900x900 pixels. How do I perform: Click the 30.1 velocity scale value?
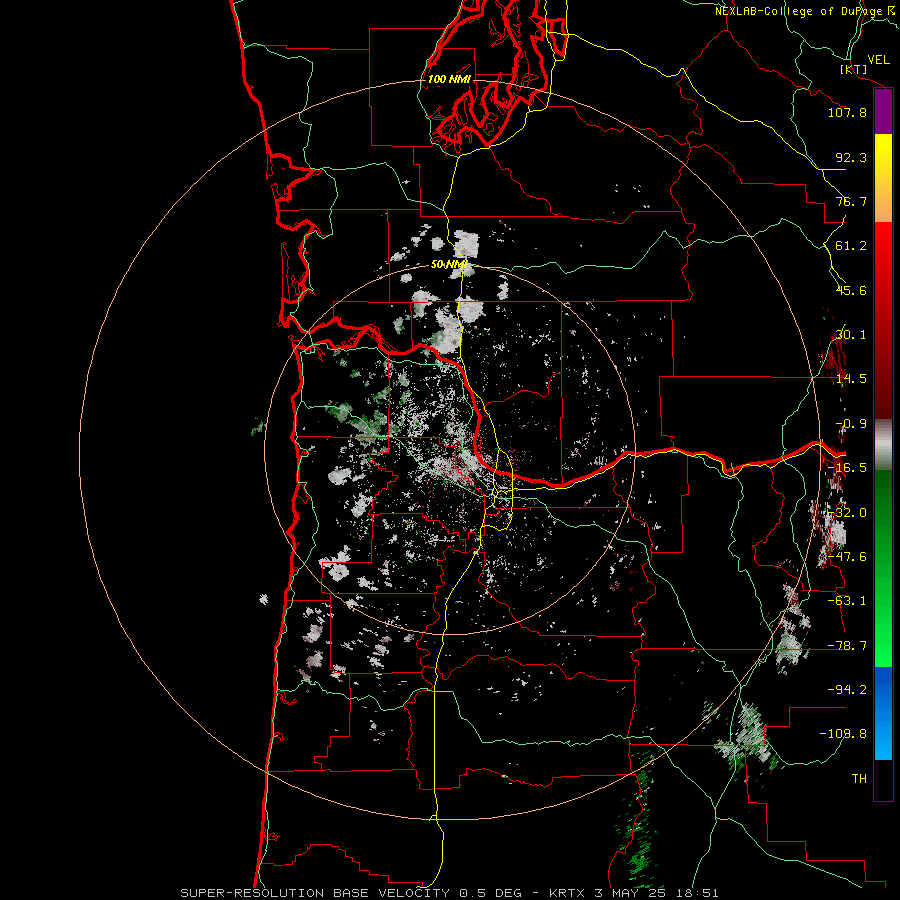click(x=851, y=335)
